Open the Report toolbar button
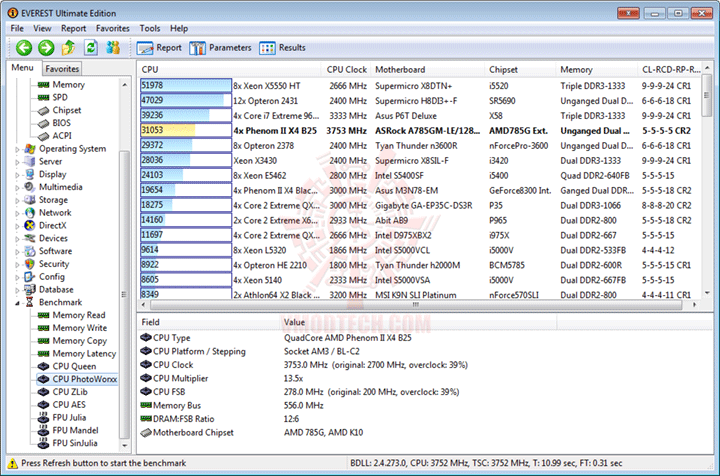The height and width of the screenshot is (476, 720). (159, 48)
